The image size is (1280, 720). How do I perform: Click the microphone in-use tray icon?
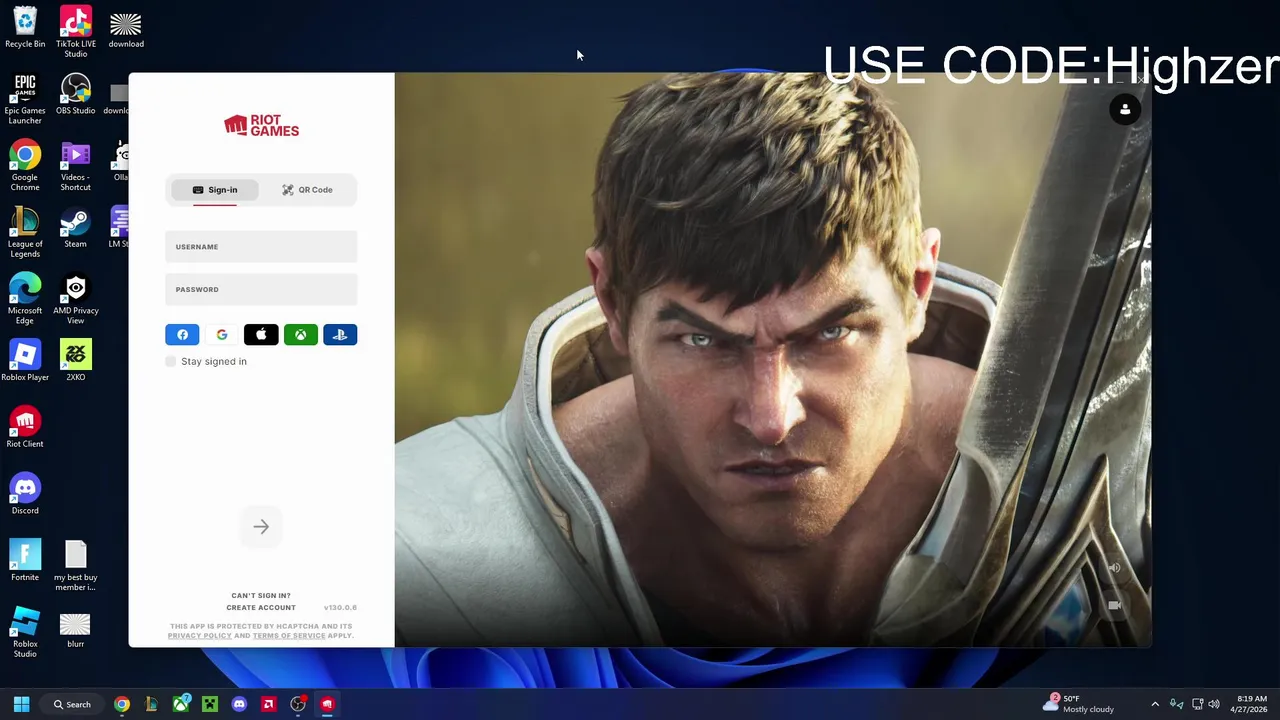(1176, 704)
